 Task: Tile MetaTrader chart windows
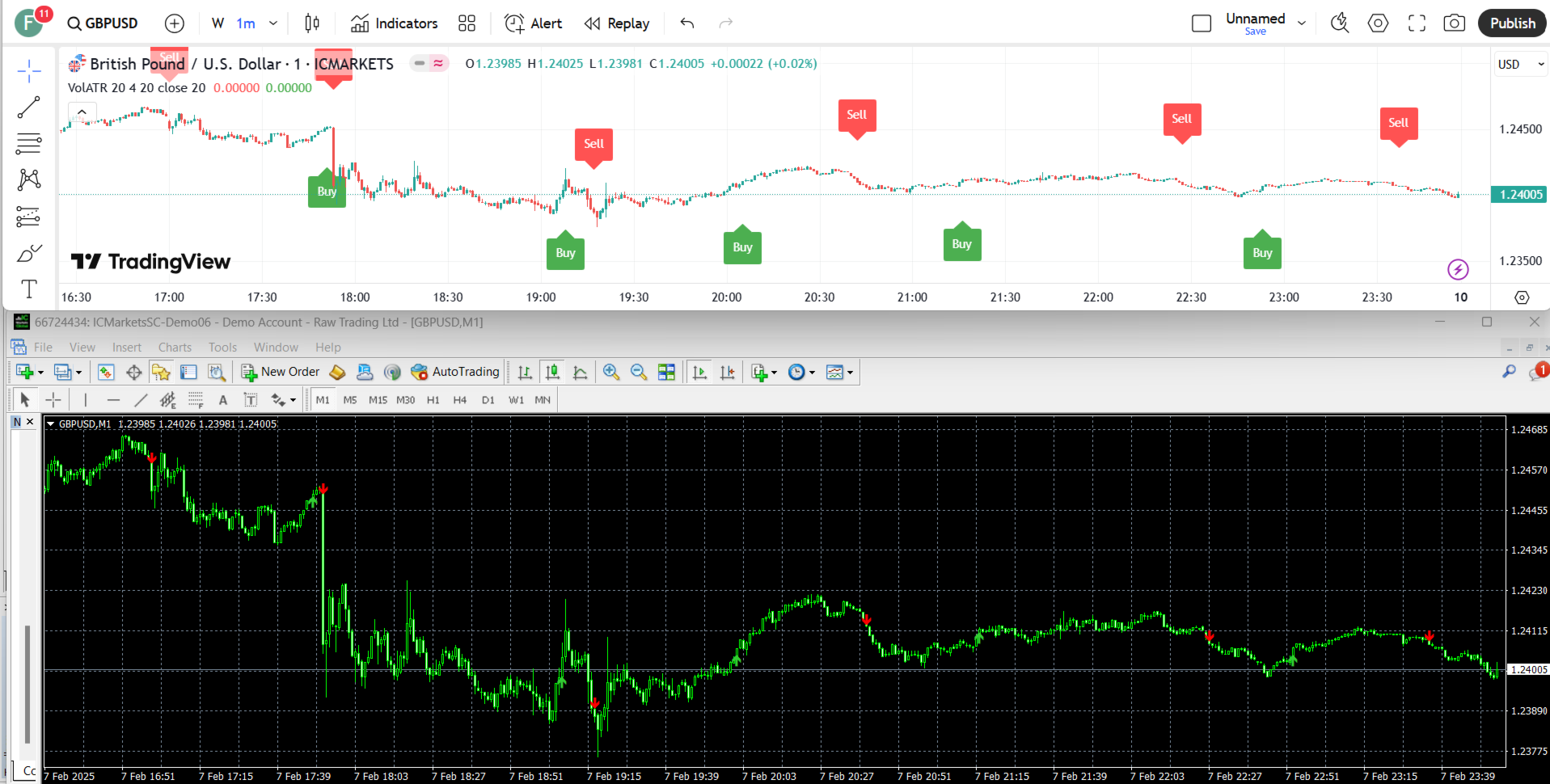coord(666,372)
